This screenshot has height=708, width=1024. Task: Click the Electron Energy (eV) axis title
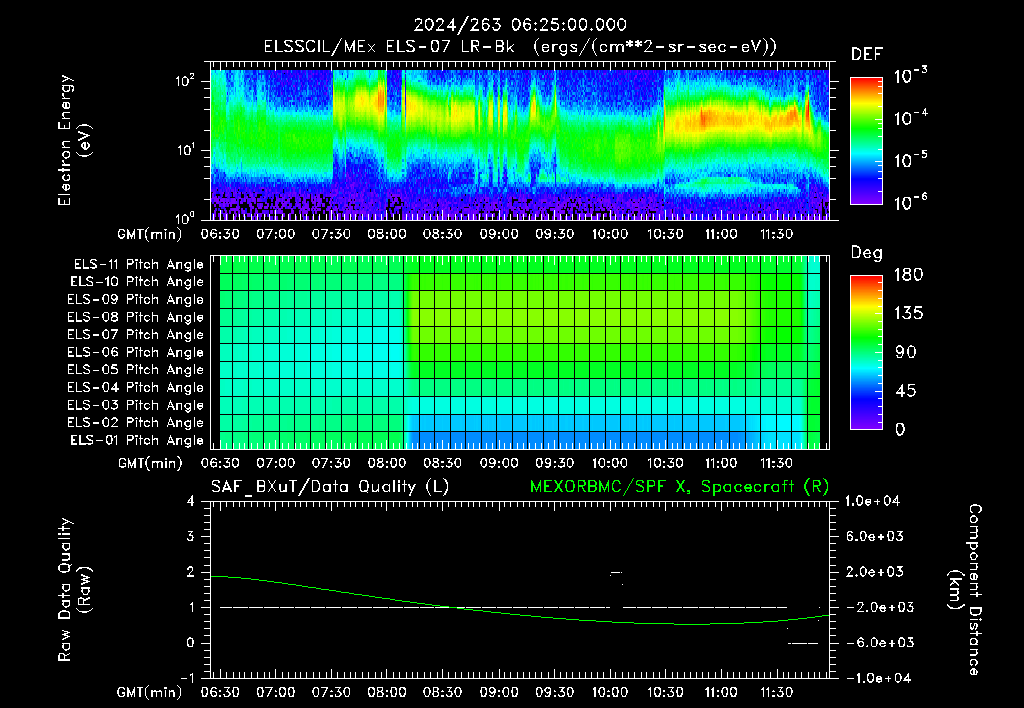point(74,140)
